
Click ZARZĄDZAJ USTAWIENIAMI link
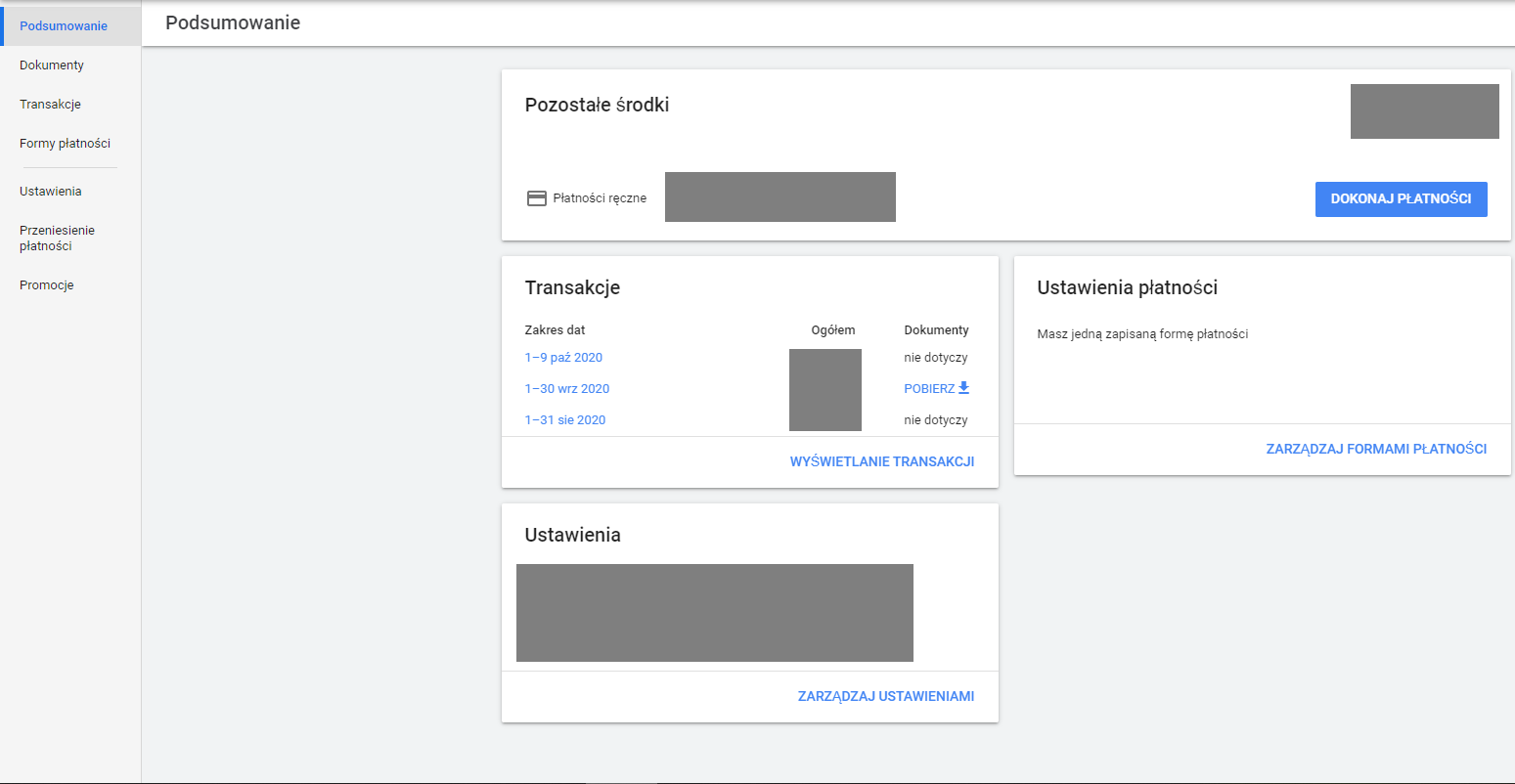click(886, 696)
